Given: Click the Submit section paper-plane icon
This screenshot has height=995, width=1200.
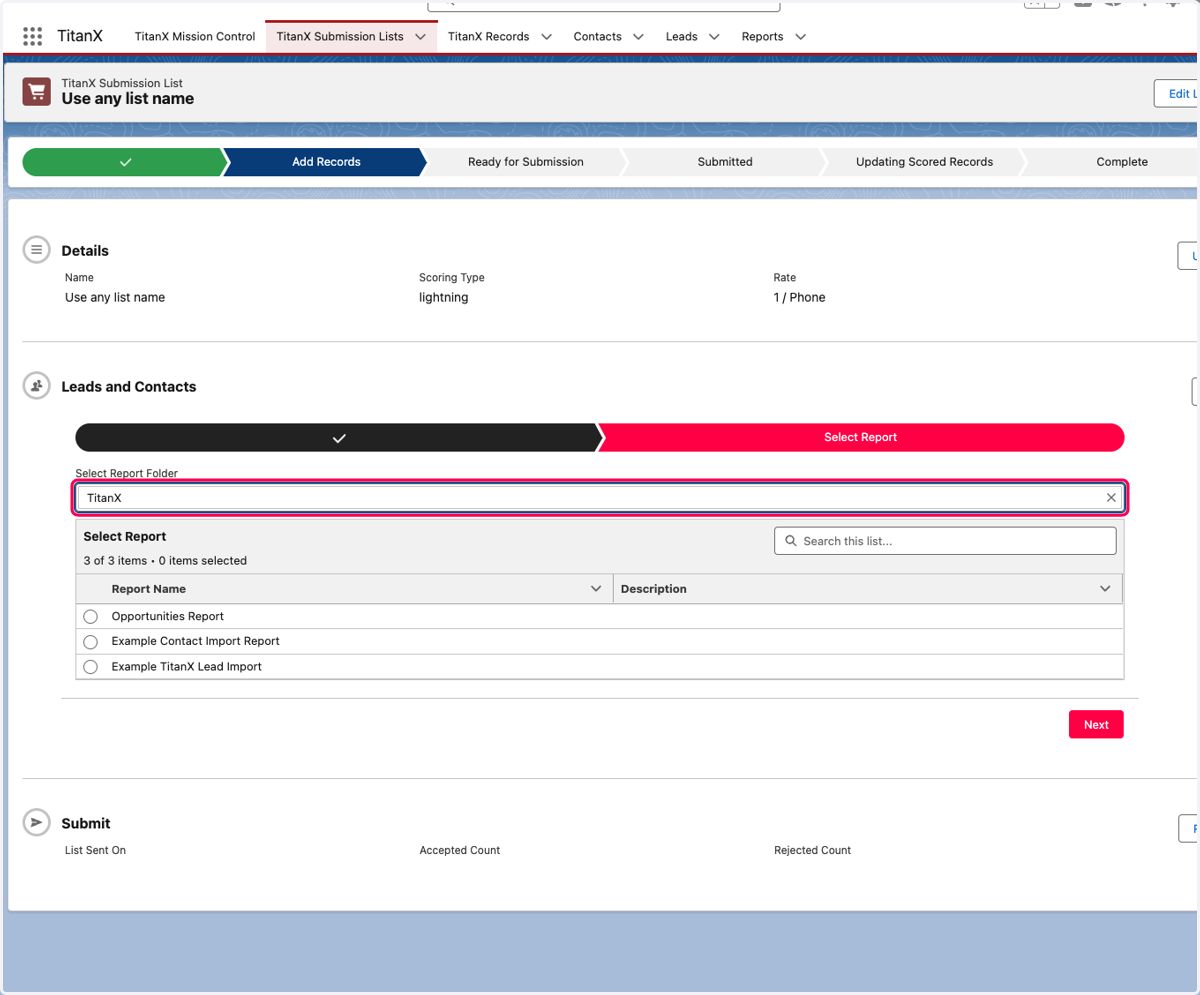Looking at the screenshot, I should click(x=37, y=823).
